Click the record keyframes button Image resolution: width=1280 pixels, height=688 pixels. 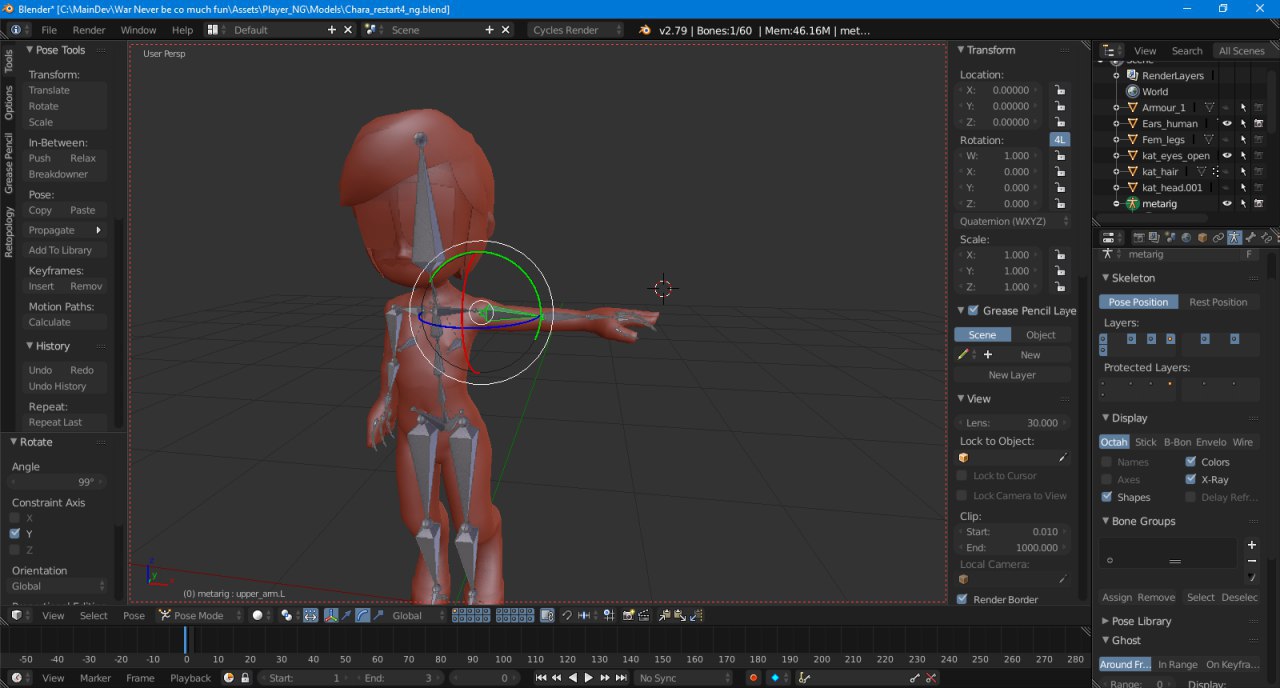(754, 678)
